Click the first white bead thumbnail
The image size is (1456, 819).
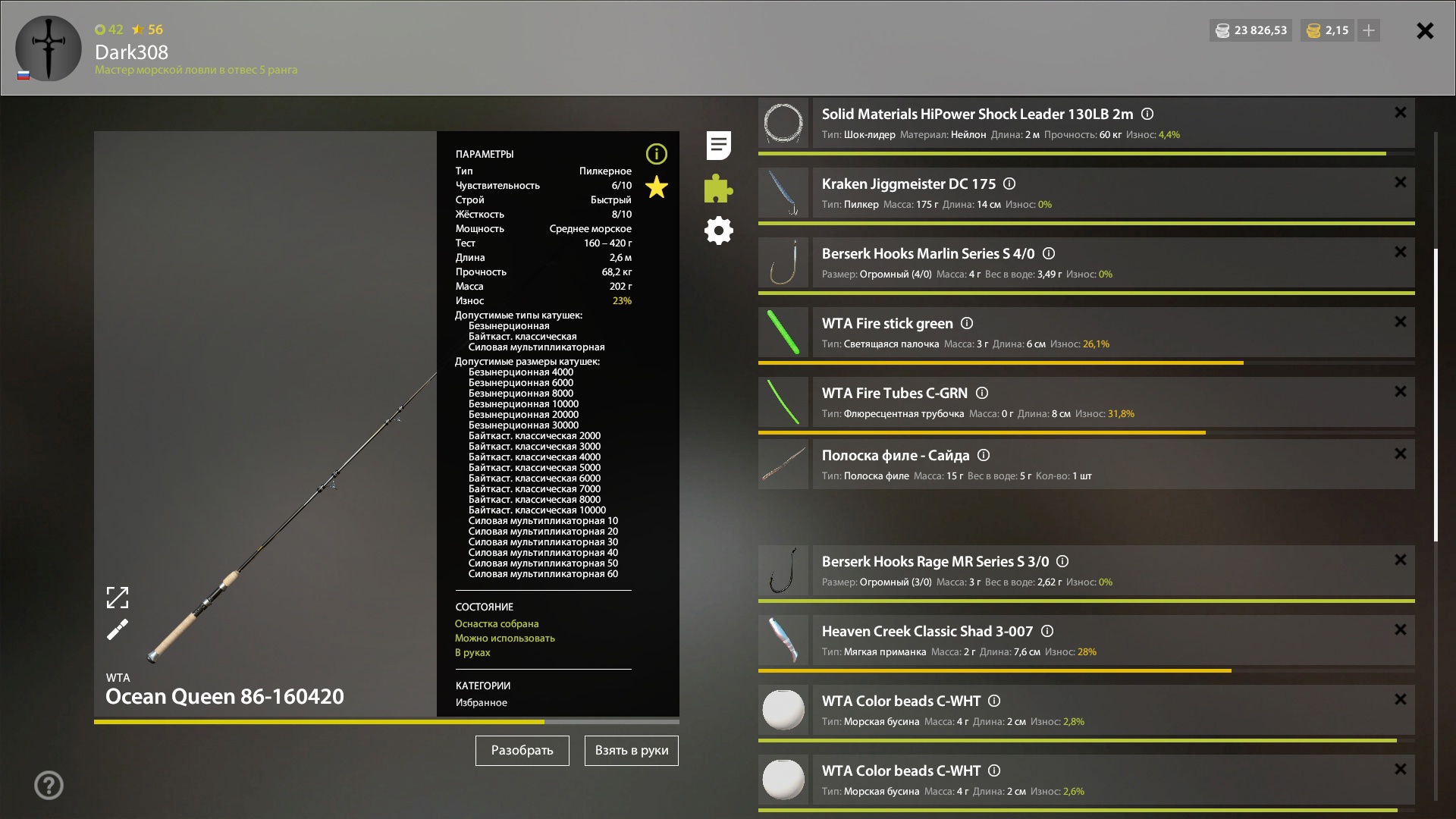tap(783, 710)
